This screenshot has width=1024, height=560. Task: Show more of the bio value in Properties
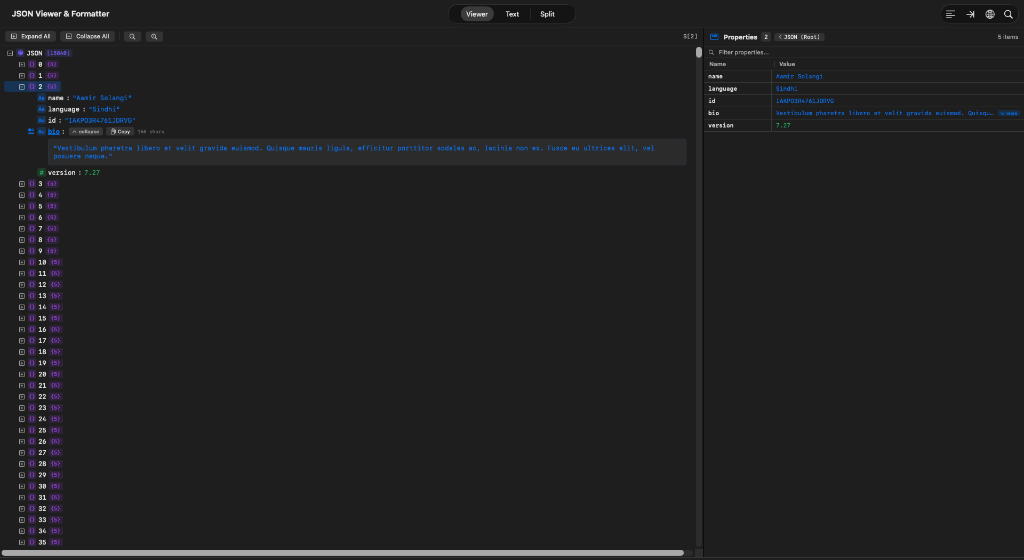tap(1008, 113)
